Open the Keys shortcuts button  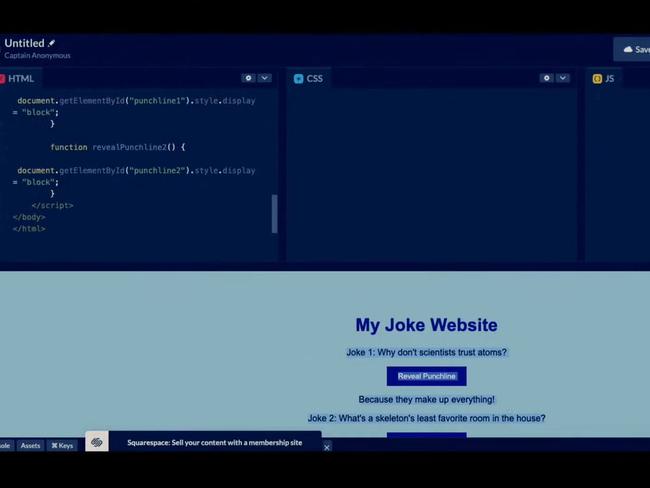[62, 446]
